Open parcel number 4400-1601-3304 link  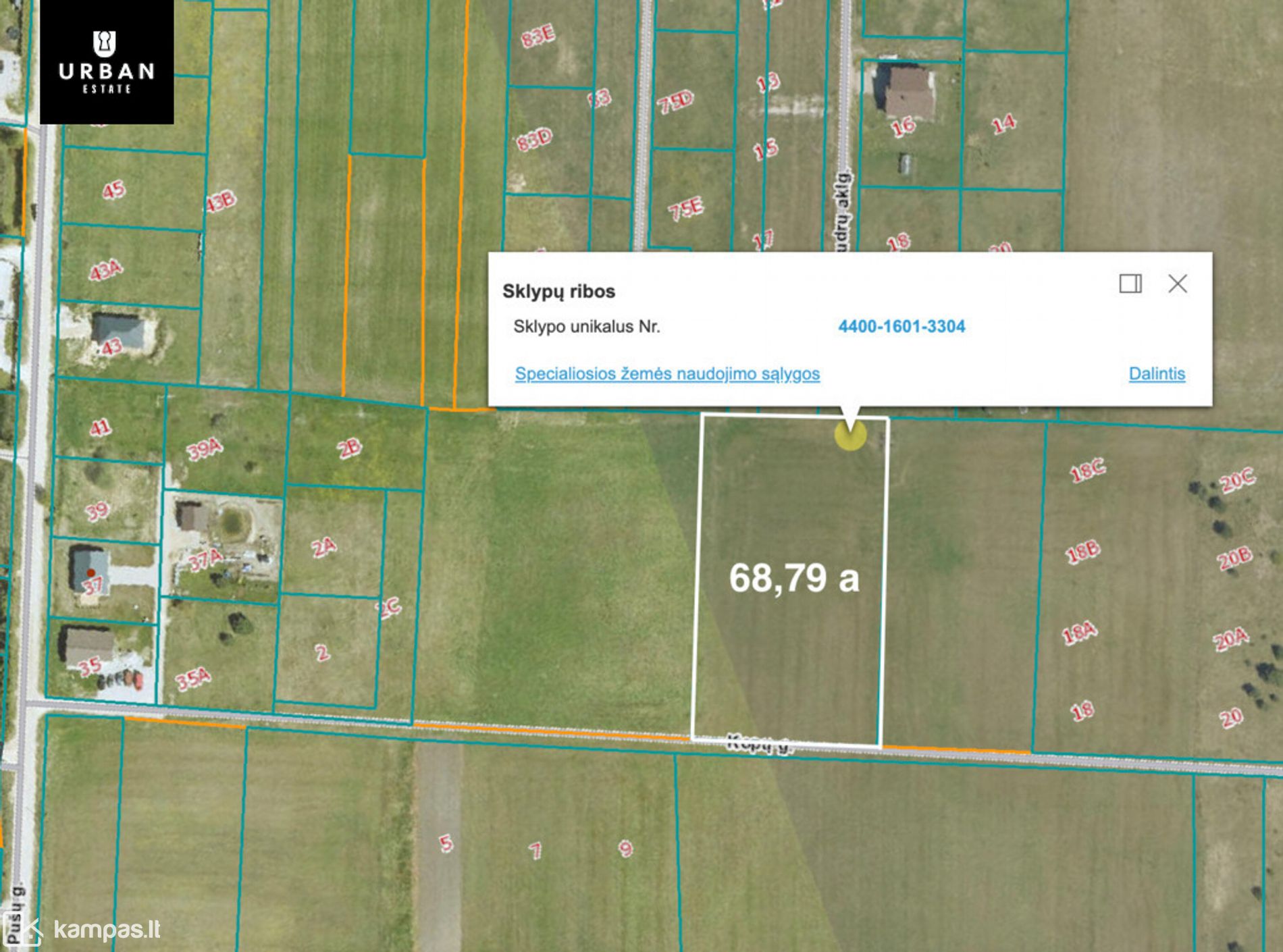(901, 327)
